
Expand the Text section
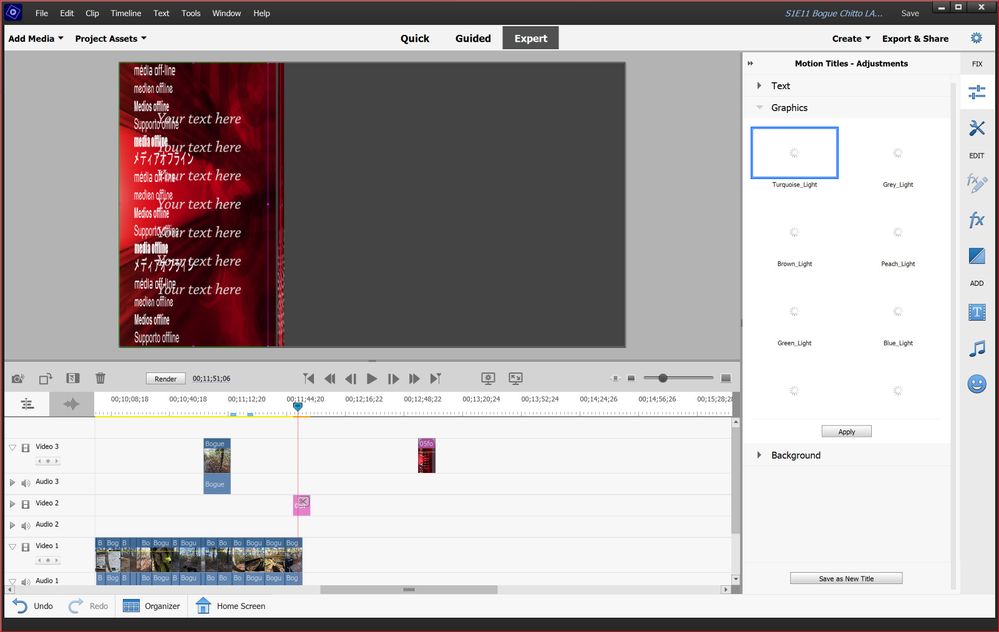pos(780,86)
